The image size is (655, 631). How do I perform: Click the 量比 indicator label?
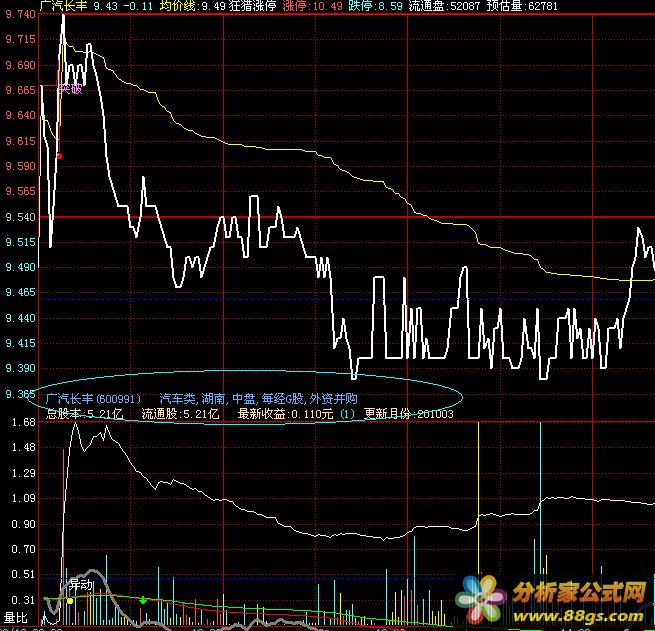click(x=15, y=618)
